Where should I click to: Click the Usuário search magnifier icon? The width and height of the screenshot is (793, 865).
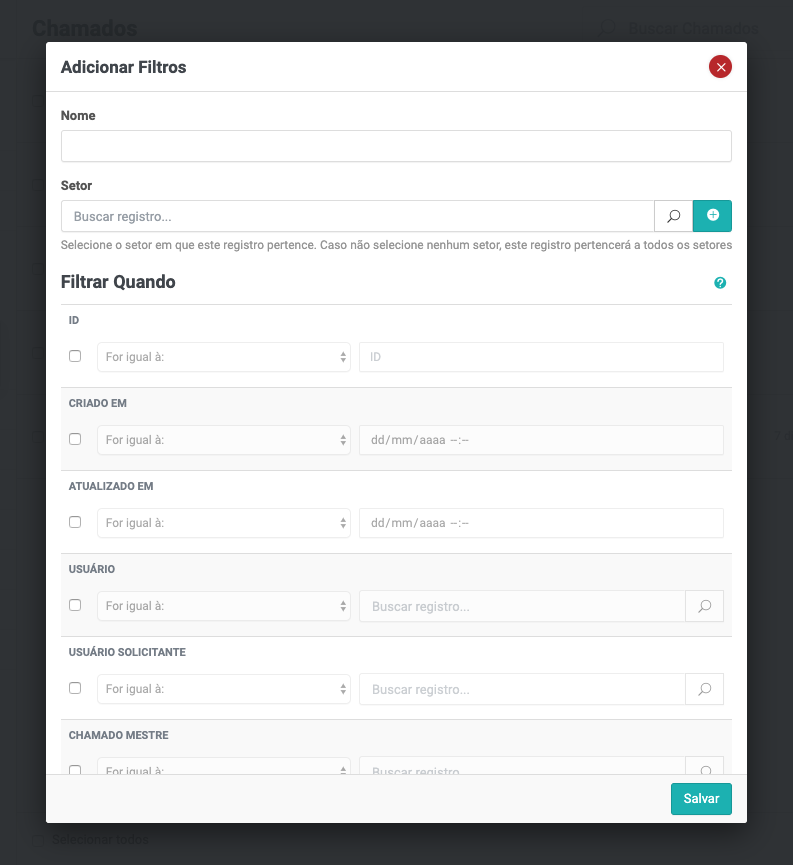point(704,606)
